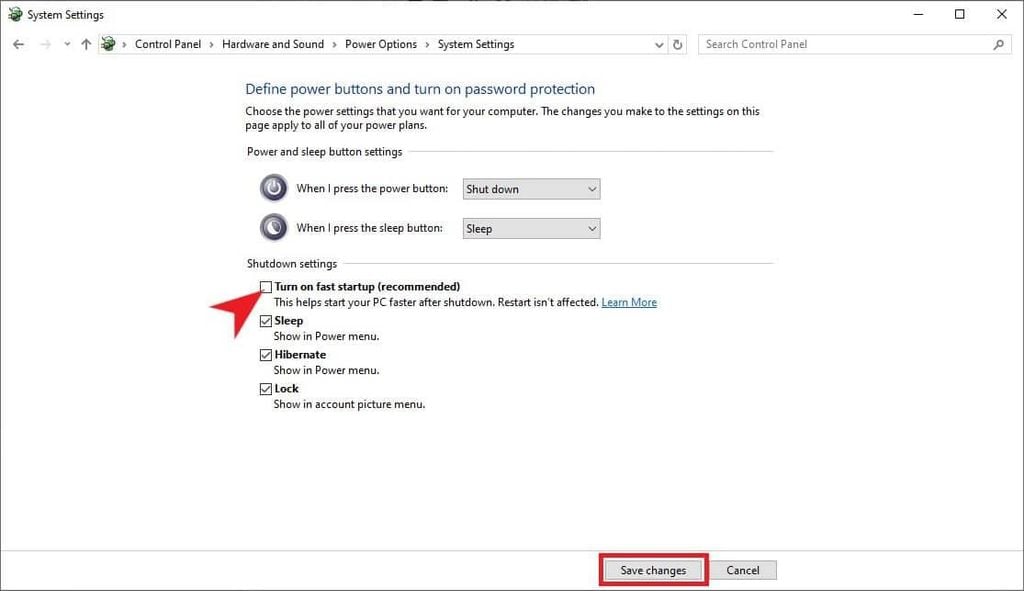Open the sleep button action dropdown
Viewport: 1024px width, 591px height.
531,229
